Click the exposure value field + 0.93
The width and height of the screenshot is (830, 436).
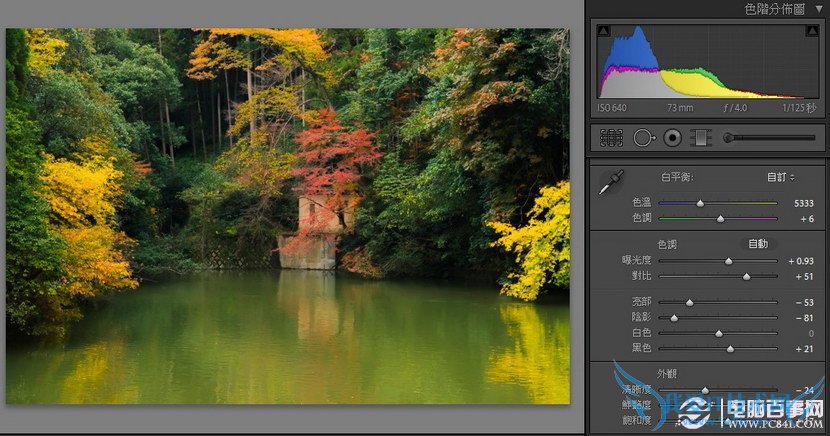point(801,261)
